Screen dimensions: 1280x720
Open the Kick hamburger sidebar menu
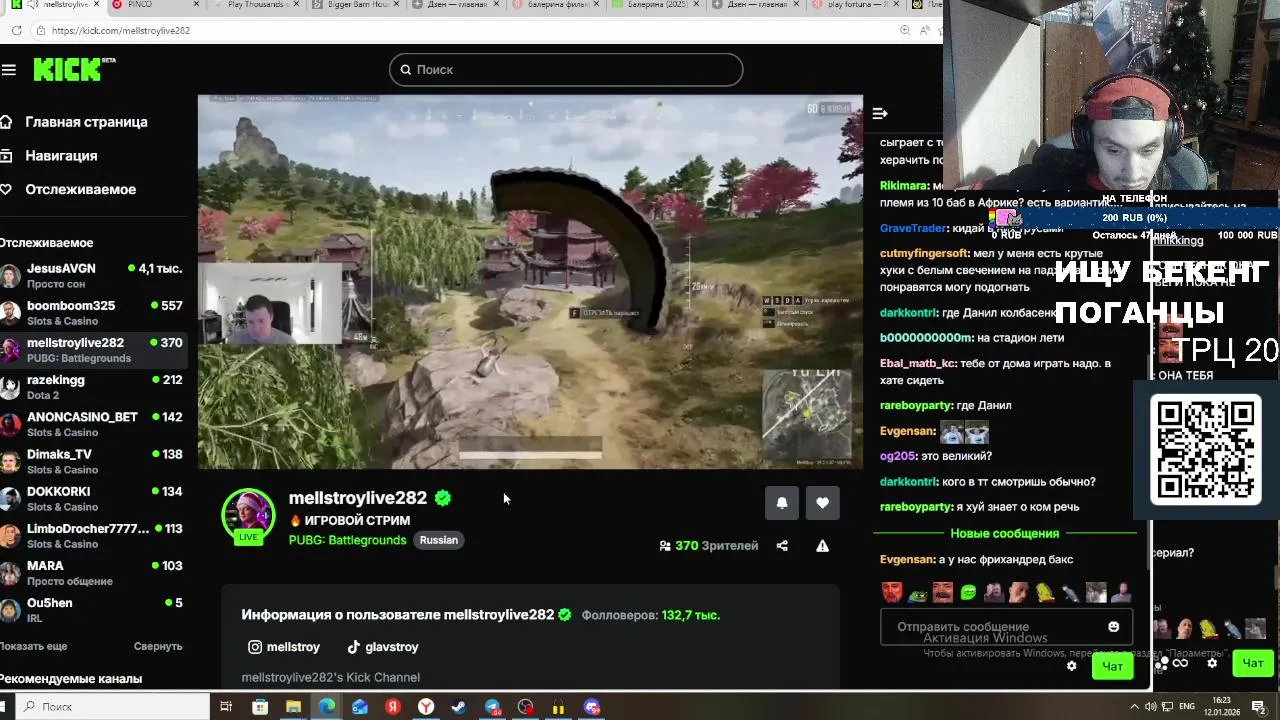9,69
